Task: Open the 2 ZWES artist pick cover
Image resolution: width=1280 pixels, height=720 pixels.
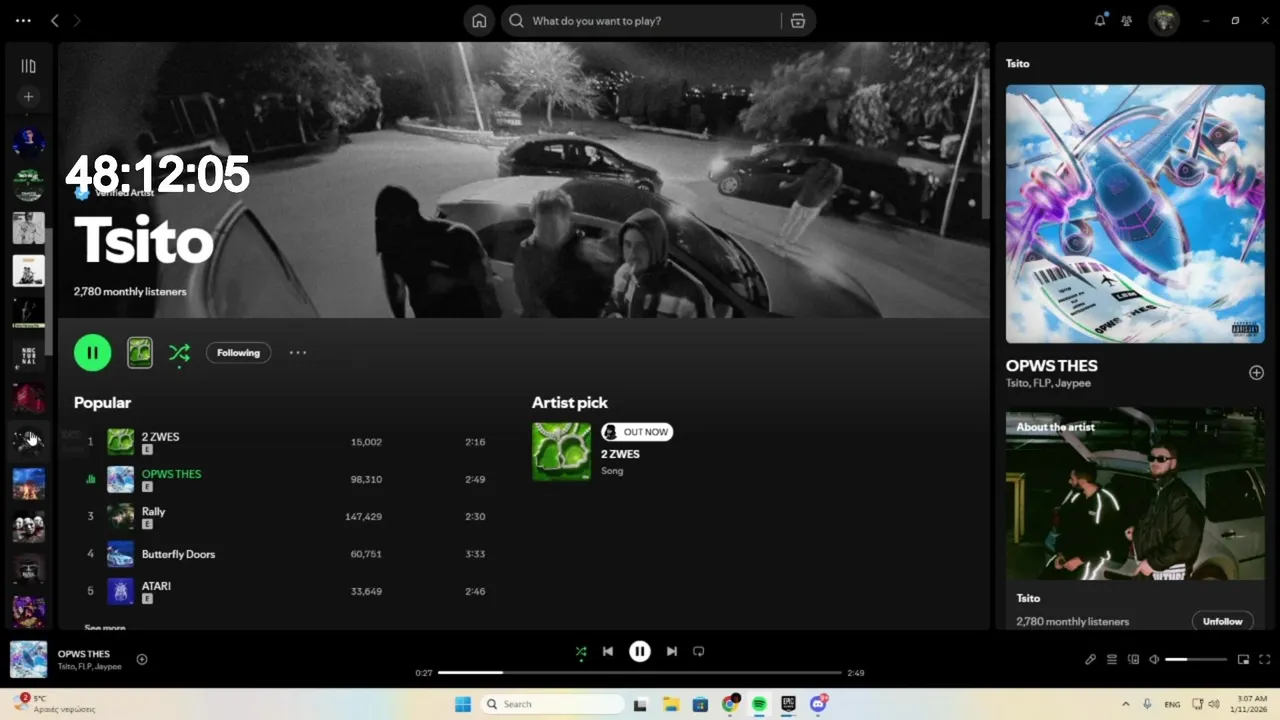Action: click(561, 451)
